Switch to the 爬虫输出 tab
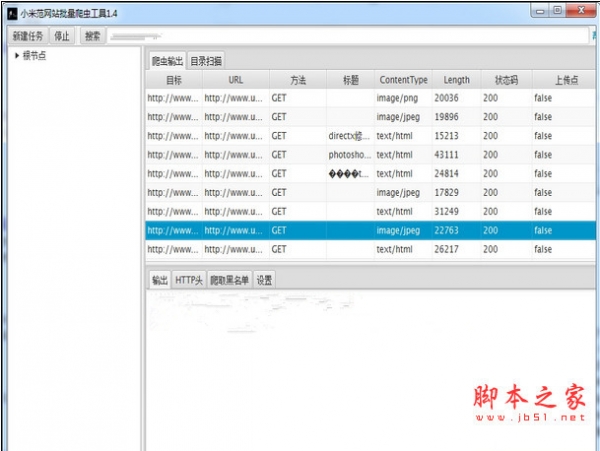 point(168,60)
